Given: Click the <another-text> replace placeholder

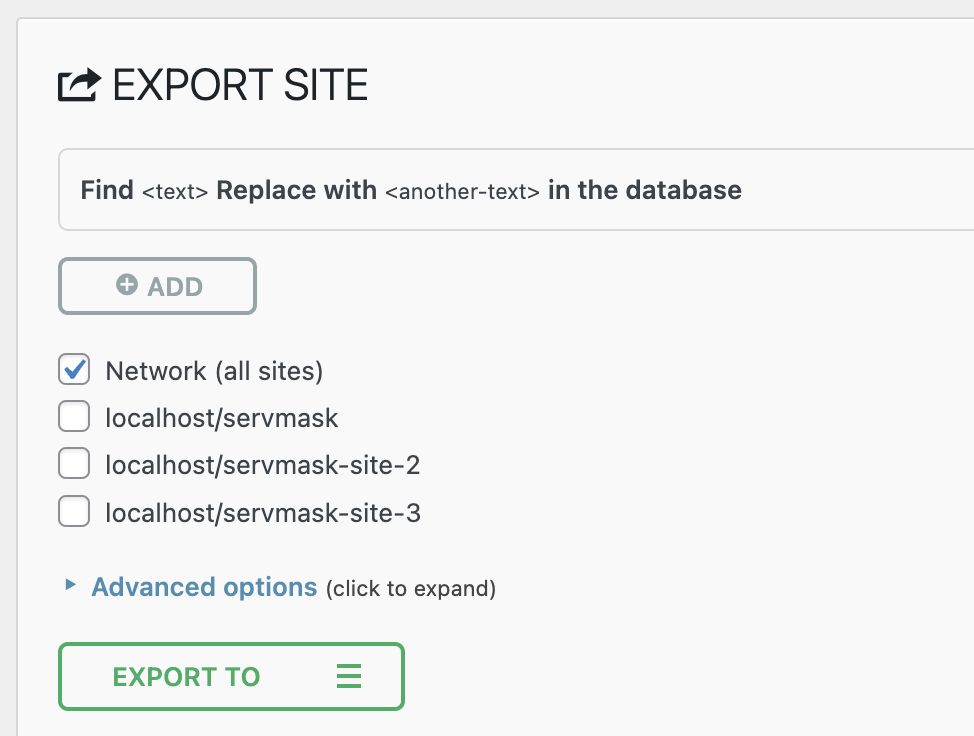Looking at the screenshot, I should (x=462, y=191).
